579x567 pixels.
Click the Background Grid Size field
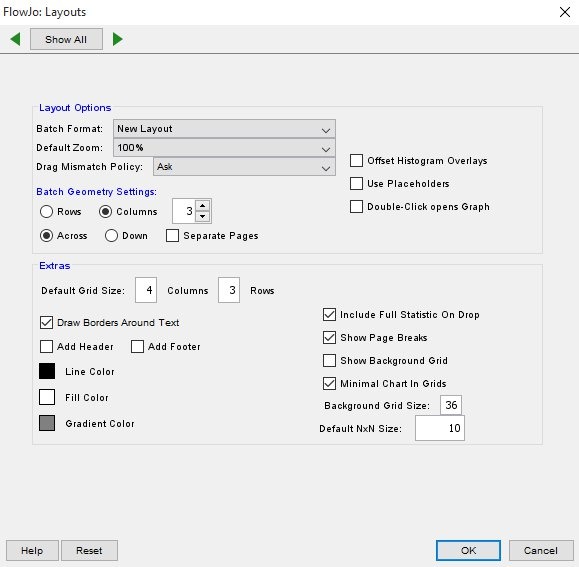(x=451, y=405)
